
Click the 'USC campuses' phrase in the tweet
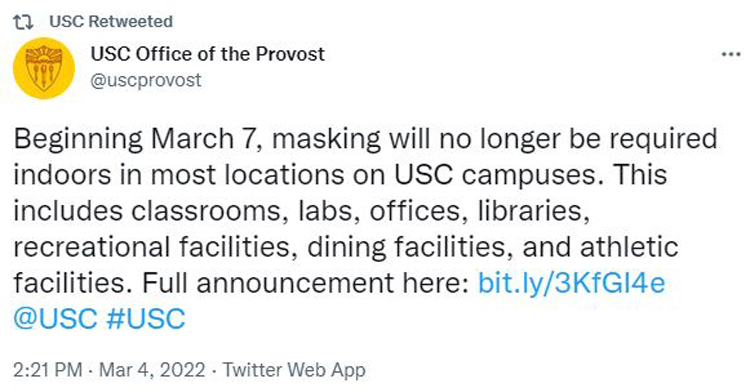tap(496, 174)
